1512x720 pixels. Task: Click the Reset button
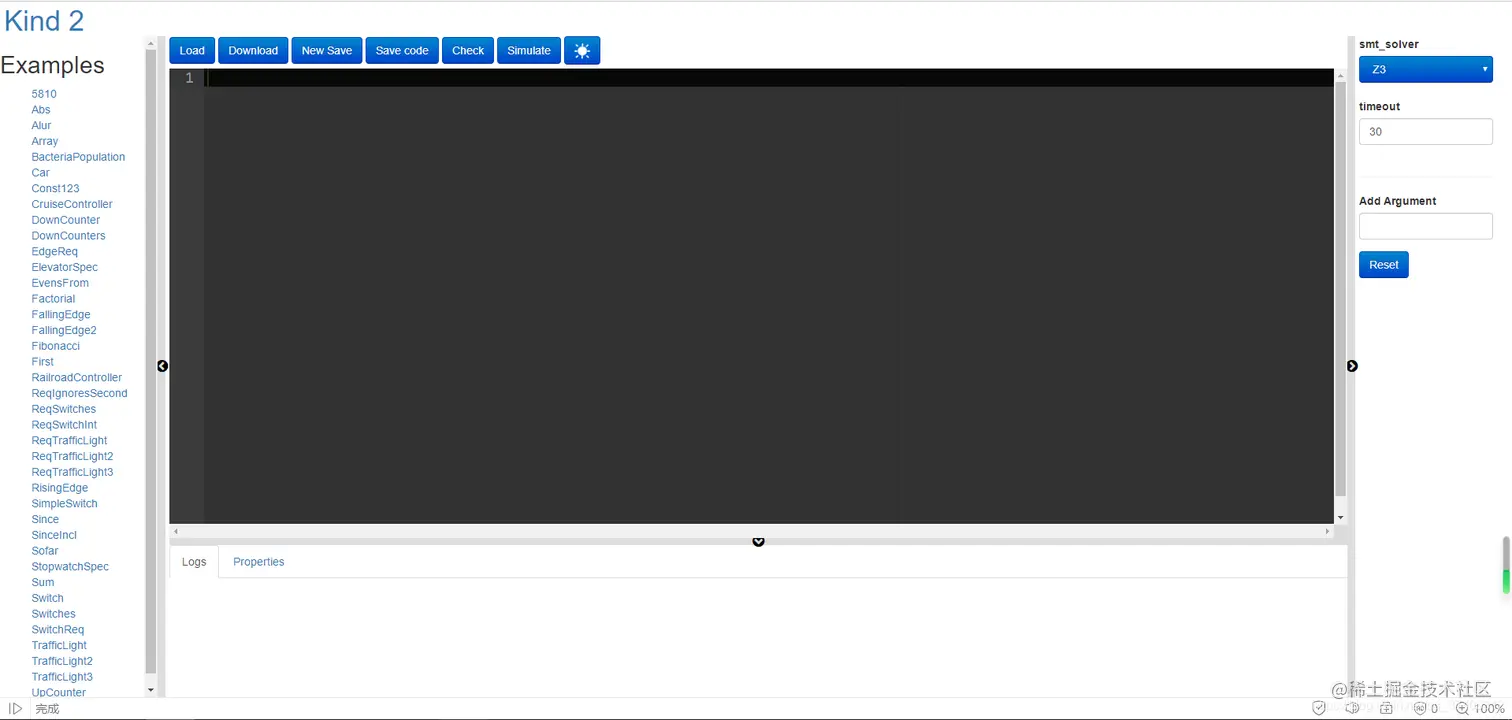click(1384, 265)
